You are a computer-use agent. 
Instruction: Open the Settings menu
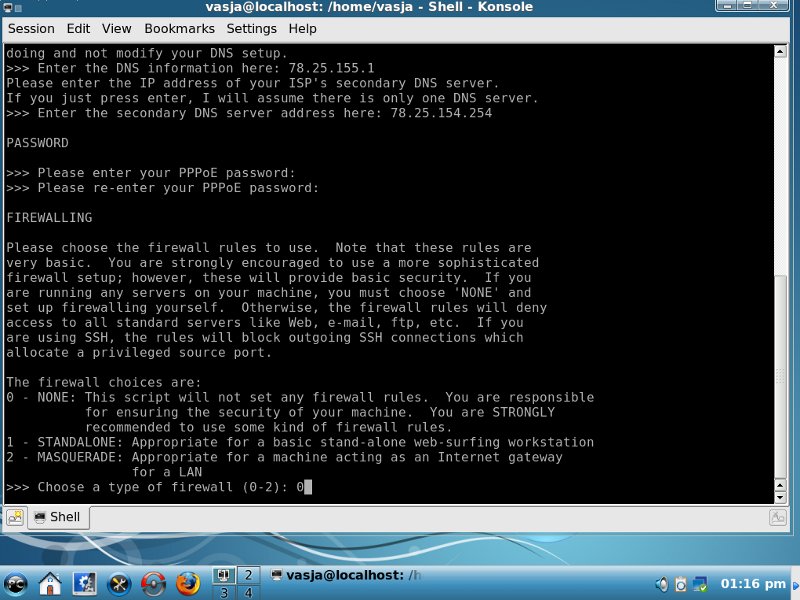[251, 29]
